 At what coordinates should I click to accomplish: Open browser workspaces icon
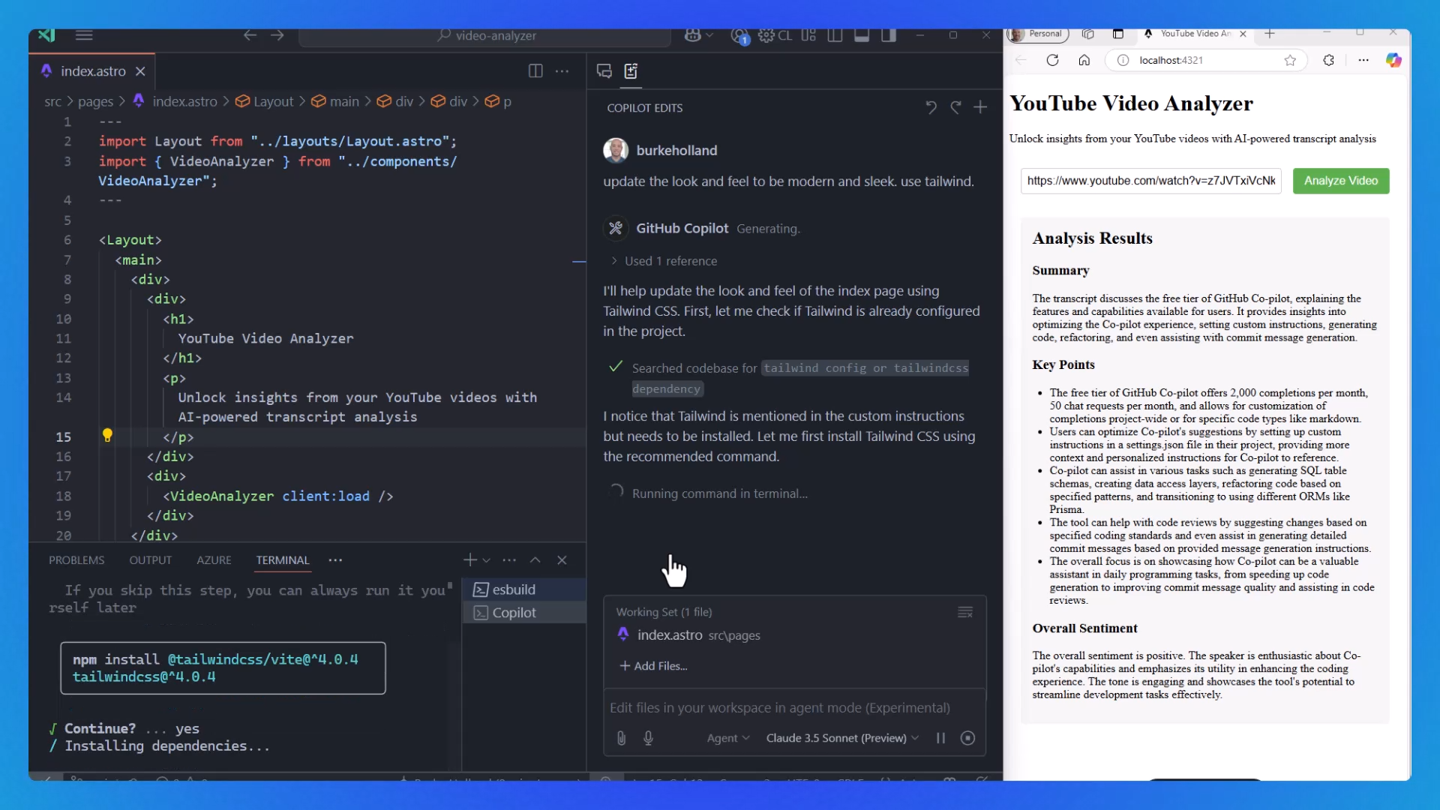(1088, 34)
